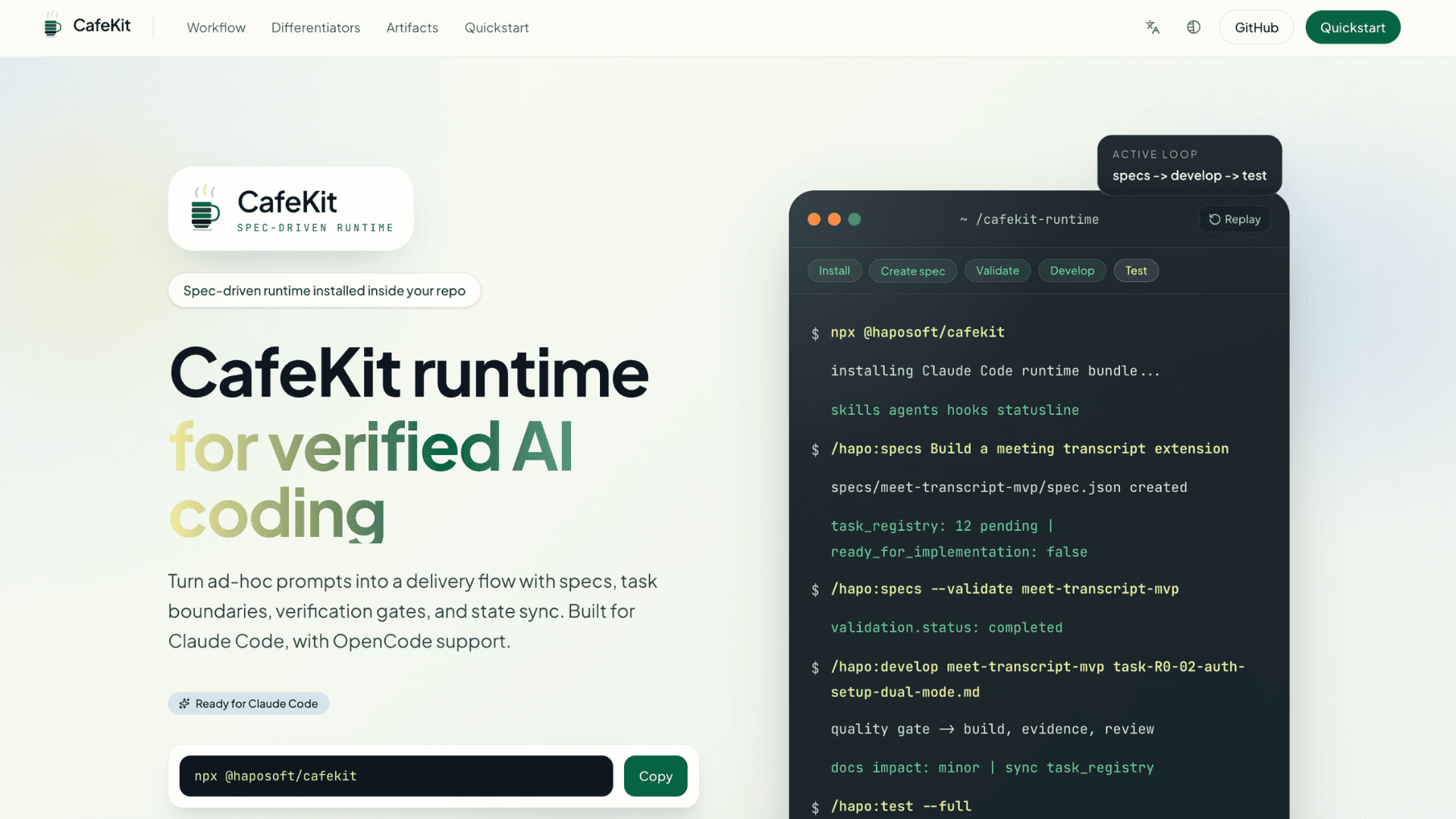1456x819 pixels.
Task: Click the Active Loop specs -> develop -> test card
Action: [x=1189, y=165]
